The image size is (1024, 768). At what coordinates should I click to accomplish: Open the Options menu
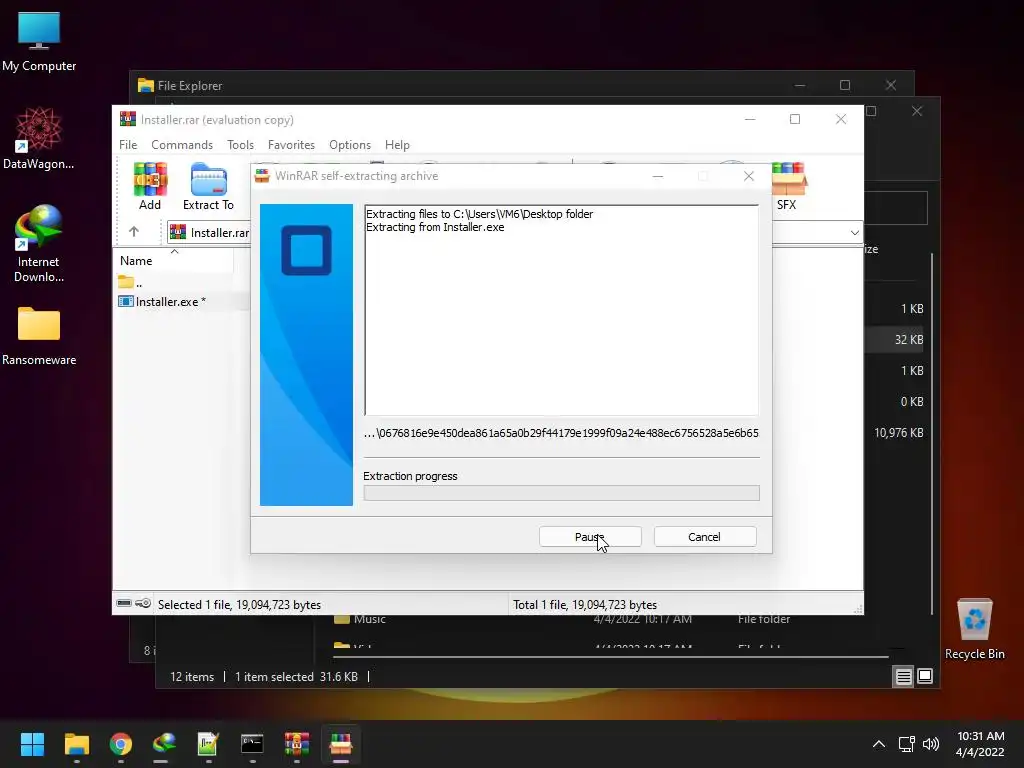click(350, 144)
